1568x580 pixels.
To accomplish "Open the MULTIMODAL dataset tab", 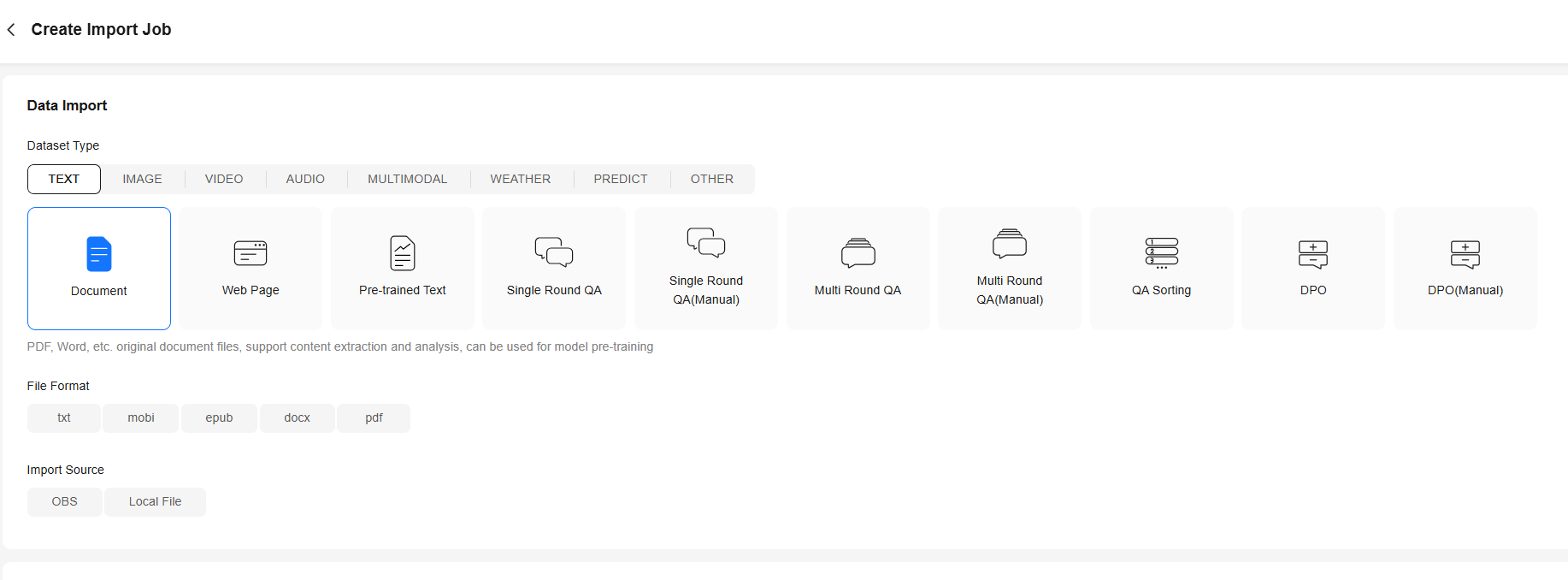I will tap(407, 179).
